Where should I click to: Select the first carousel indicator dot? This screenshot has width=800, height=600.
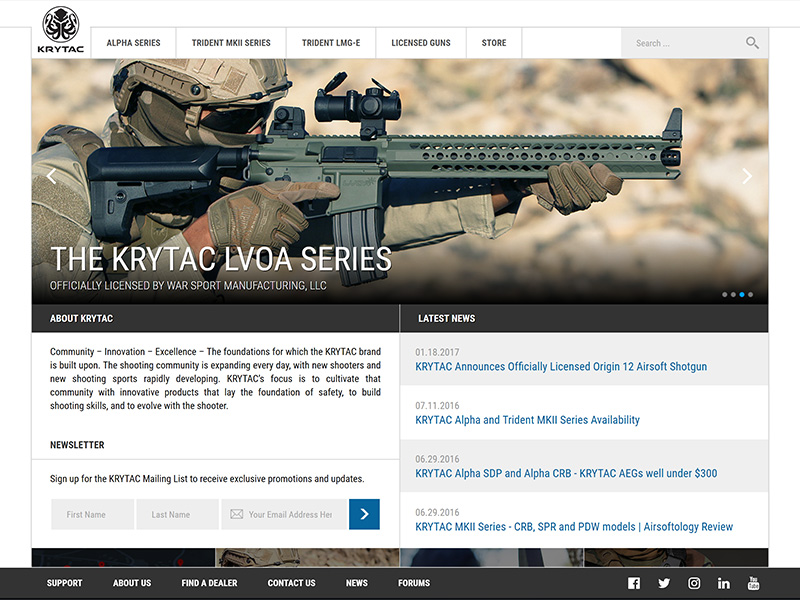[724, 295]
